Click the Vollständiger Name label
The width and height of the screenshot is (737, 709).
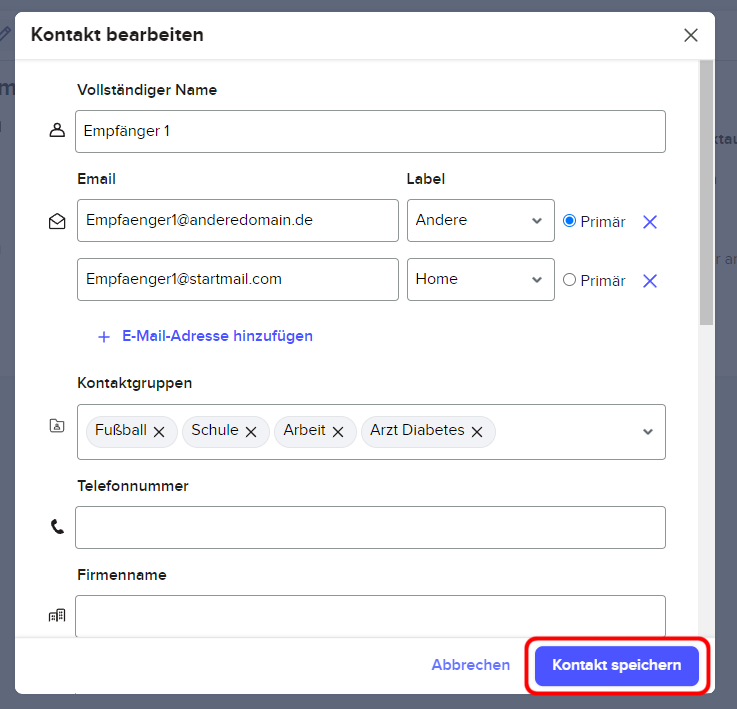coord(147,90)
